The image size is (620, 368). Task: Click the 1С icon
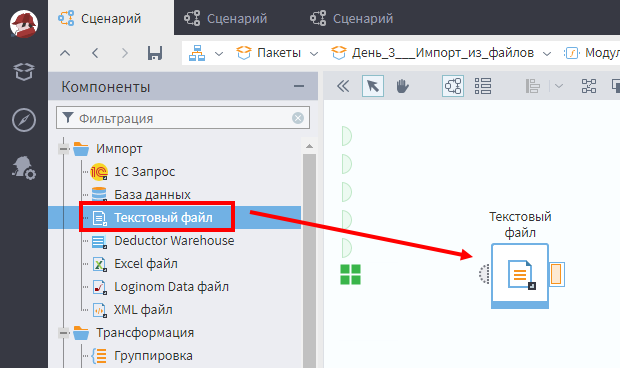point(99,172)
